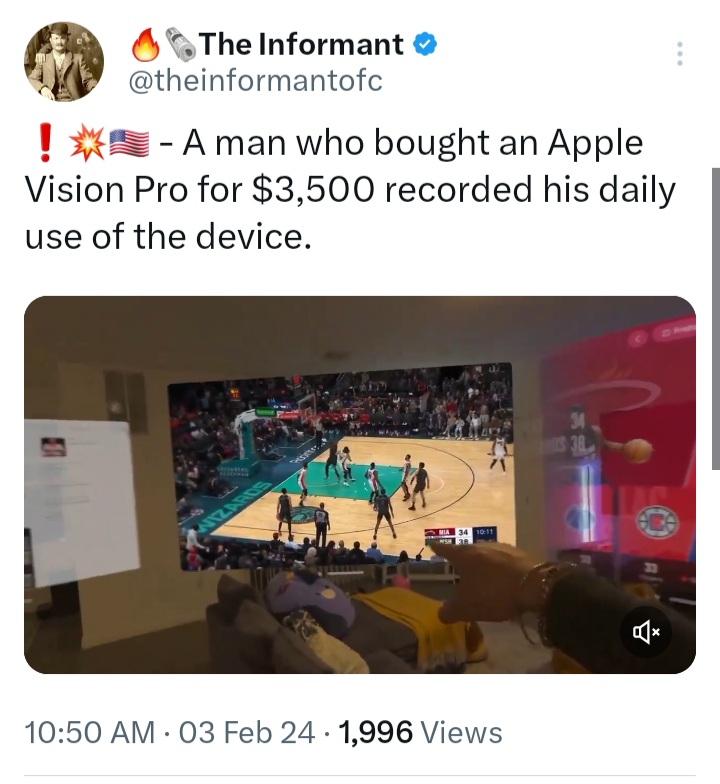Click the fire emoji beside name
720x784 pixels.
coord(146,45)
